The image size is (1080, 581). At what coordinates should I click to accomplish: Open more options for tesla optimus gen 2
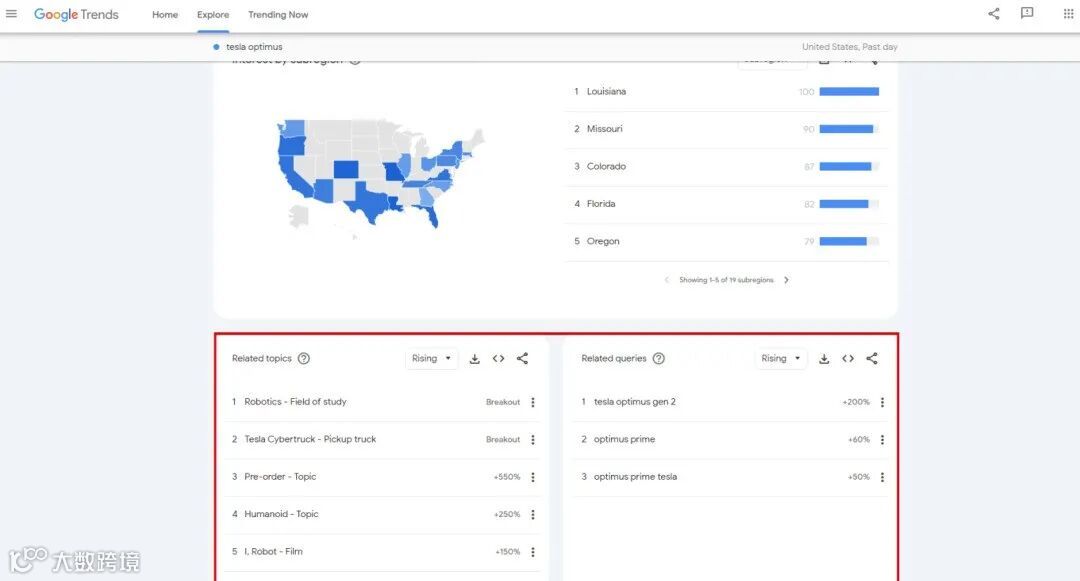click(882, 402)
